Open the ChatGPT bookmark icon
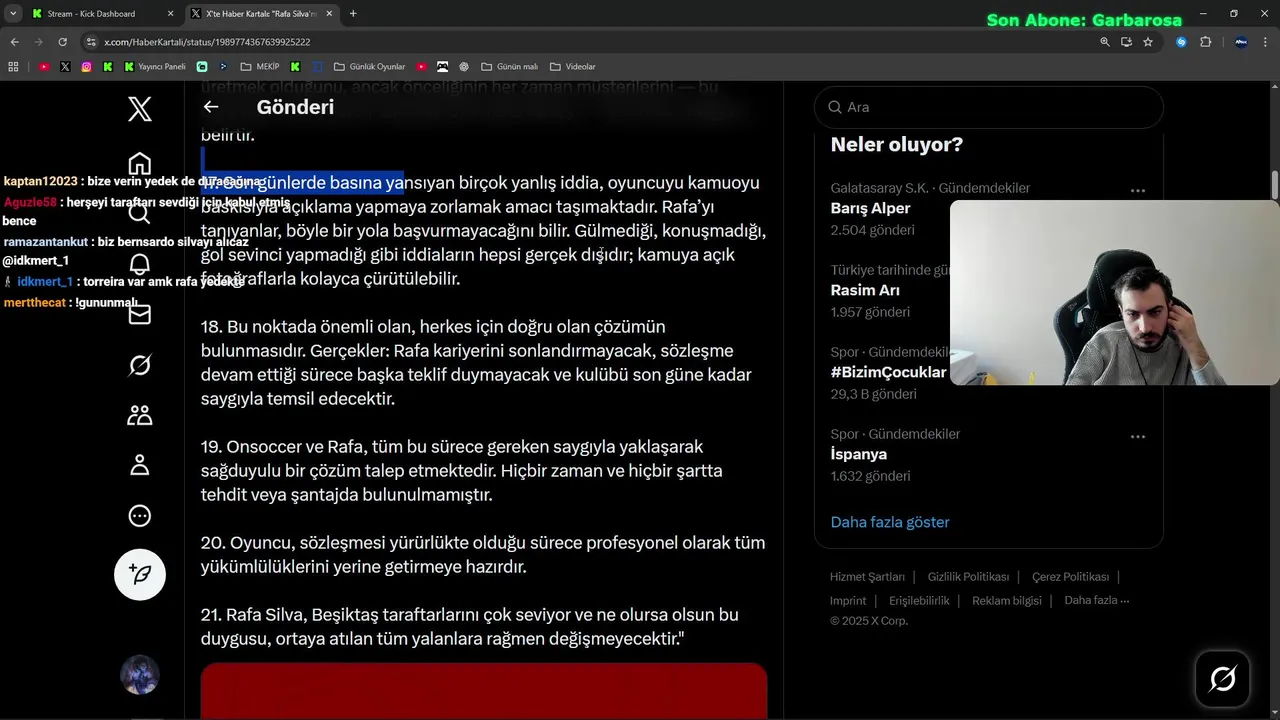The height and width of the screenshot is (720, 1280). coord(464,67)
